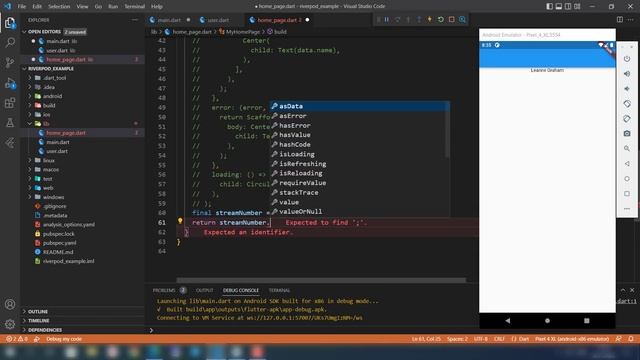
Task: Click Pixel 4 XL device in status bar
Action: pos(571,339)
